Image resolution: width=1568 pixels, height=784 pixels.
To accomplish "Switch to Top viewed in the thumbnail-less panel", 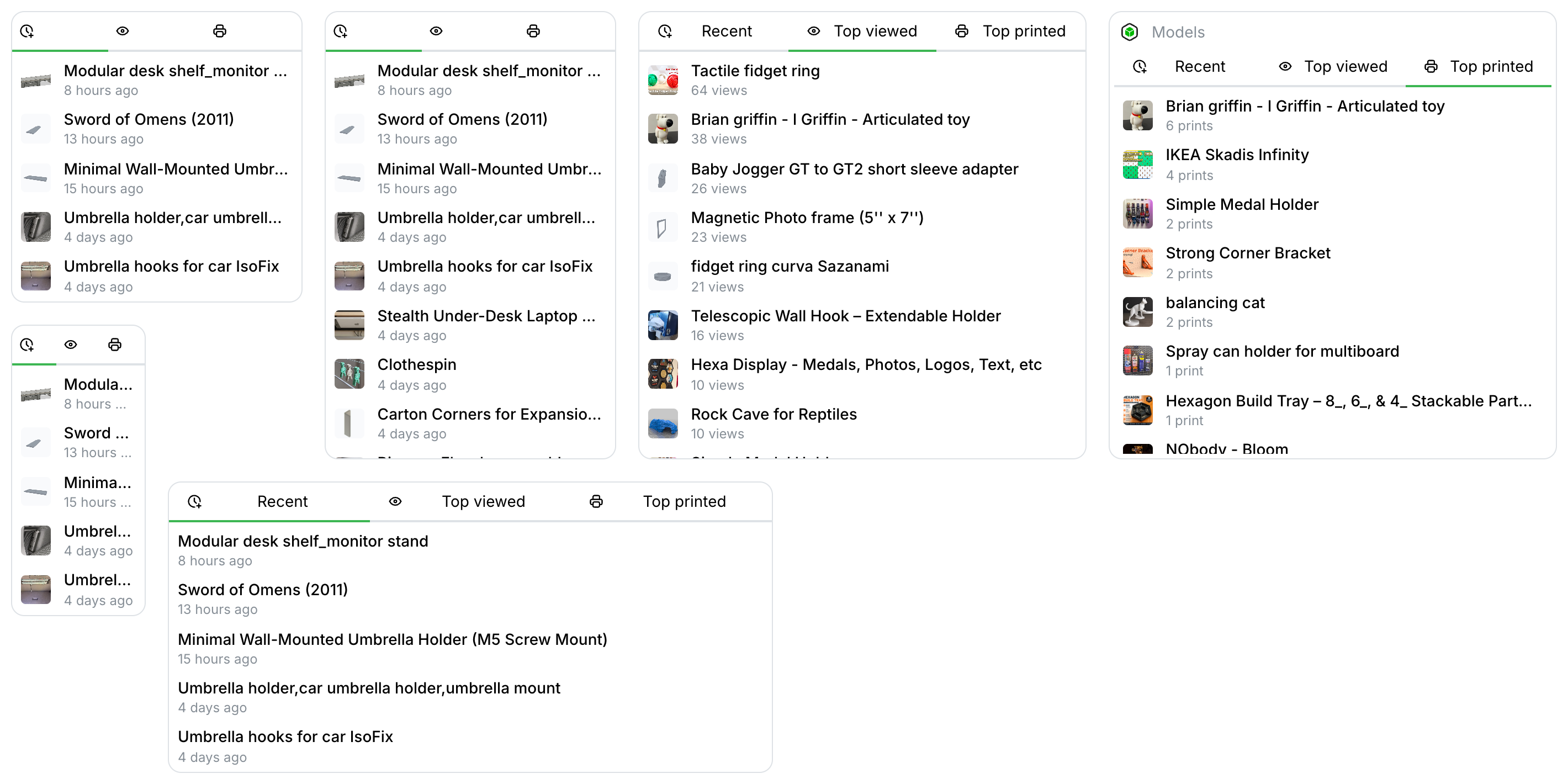I will 470,501.
